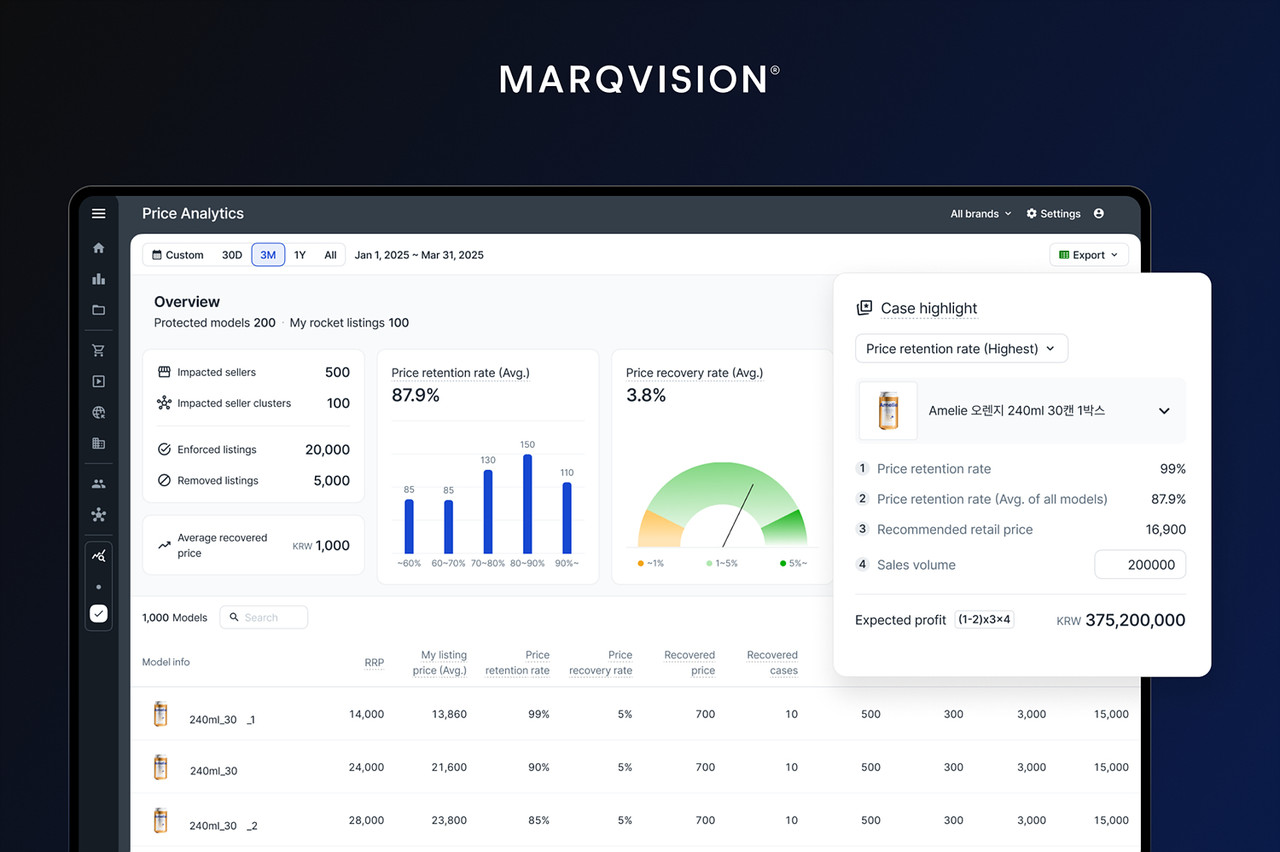The width and height of the screenshot is (1280, 852).
Task: Select the 1Y time range tab
Action: coord(300,255)
